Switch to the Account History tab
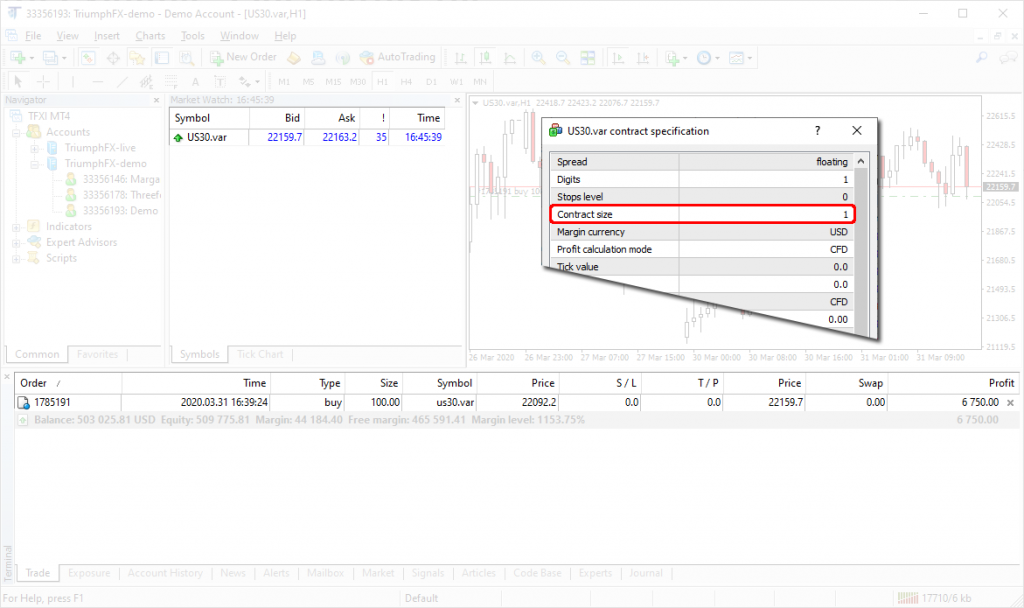1024x608 pixels. tap(165, 573)
